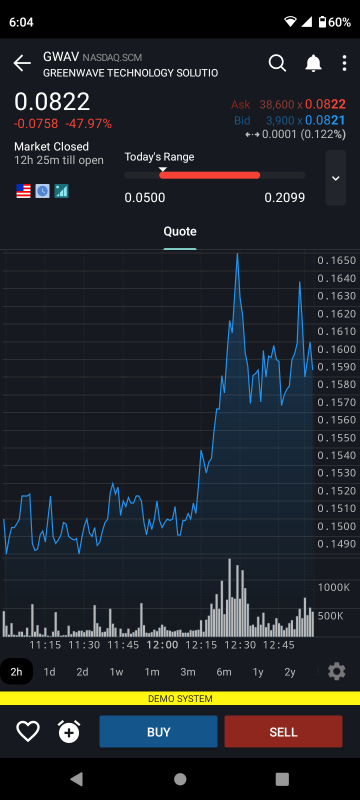The width and height of the screenshot is (360, 800).
Task: Tap the Wi-Fi status icon
Action: (291, 22)
